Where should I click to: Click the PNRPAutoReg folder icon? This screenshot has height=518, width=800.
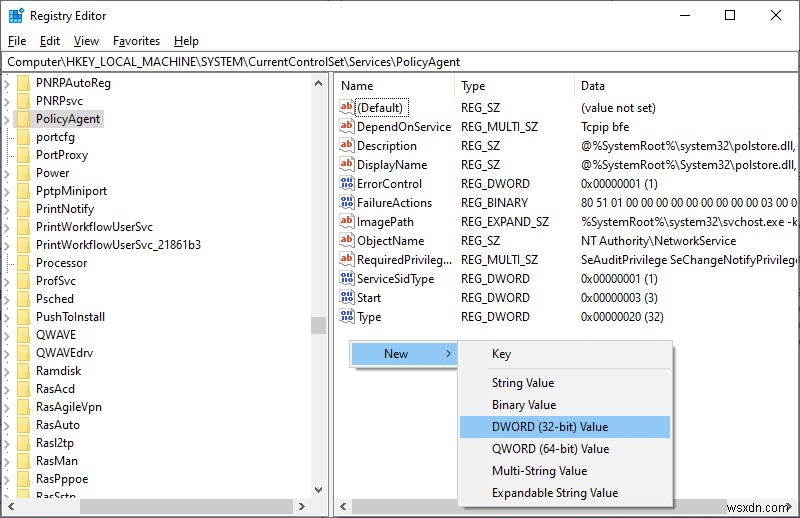[x=23, y=83]
